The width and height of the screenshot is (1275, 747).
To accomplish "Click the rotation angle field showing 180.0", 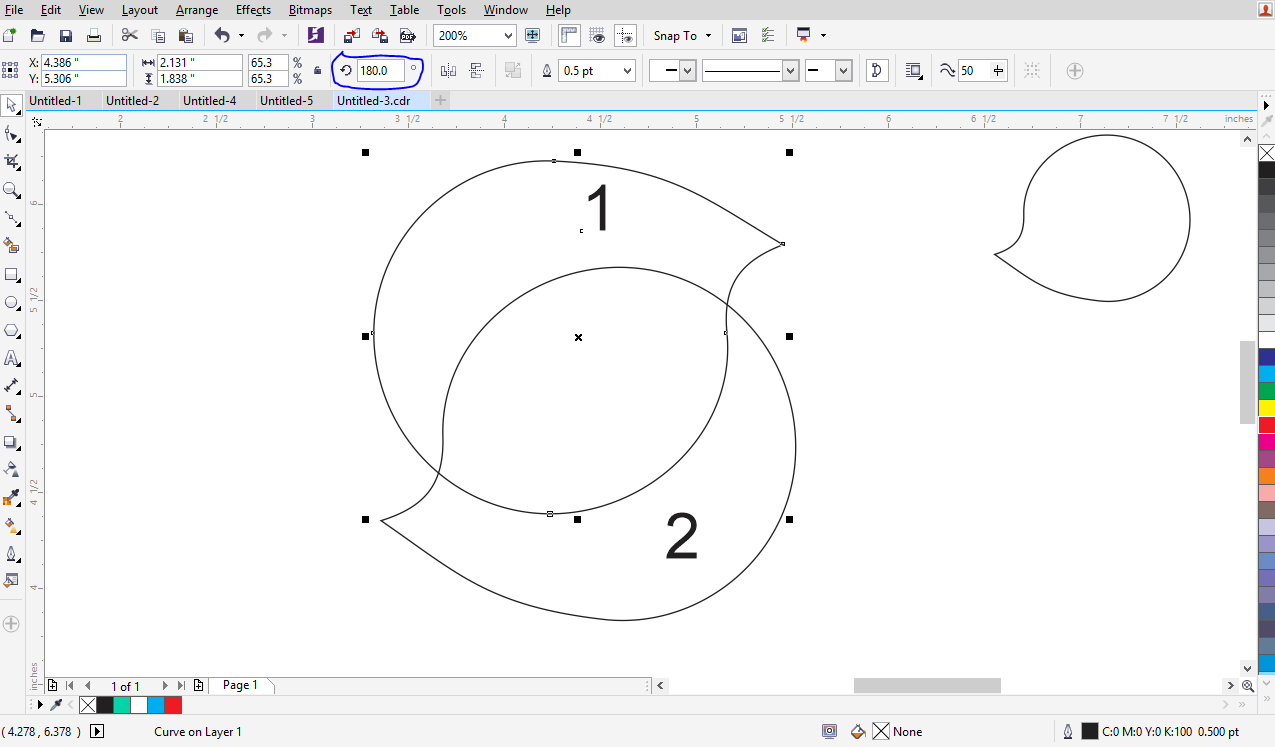I will pos(380,71).
